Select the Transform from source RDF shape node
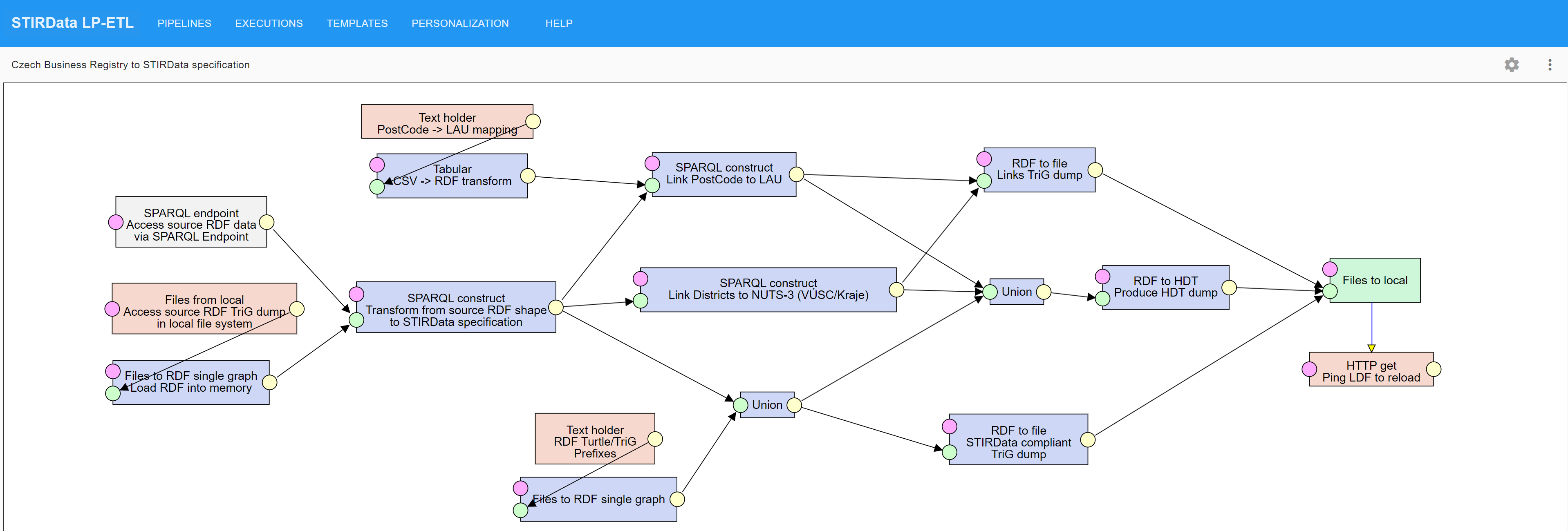1568x531 pixels. 456,307
